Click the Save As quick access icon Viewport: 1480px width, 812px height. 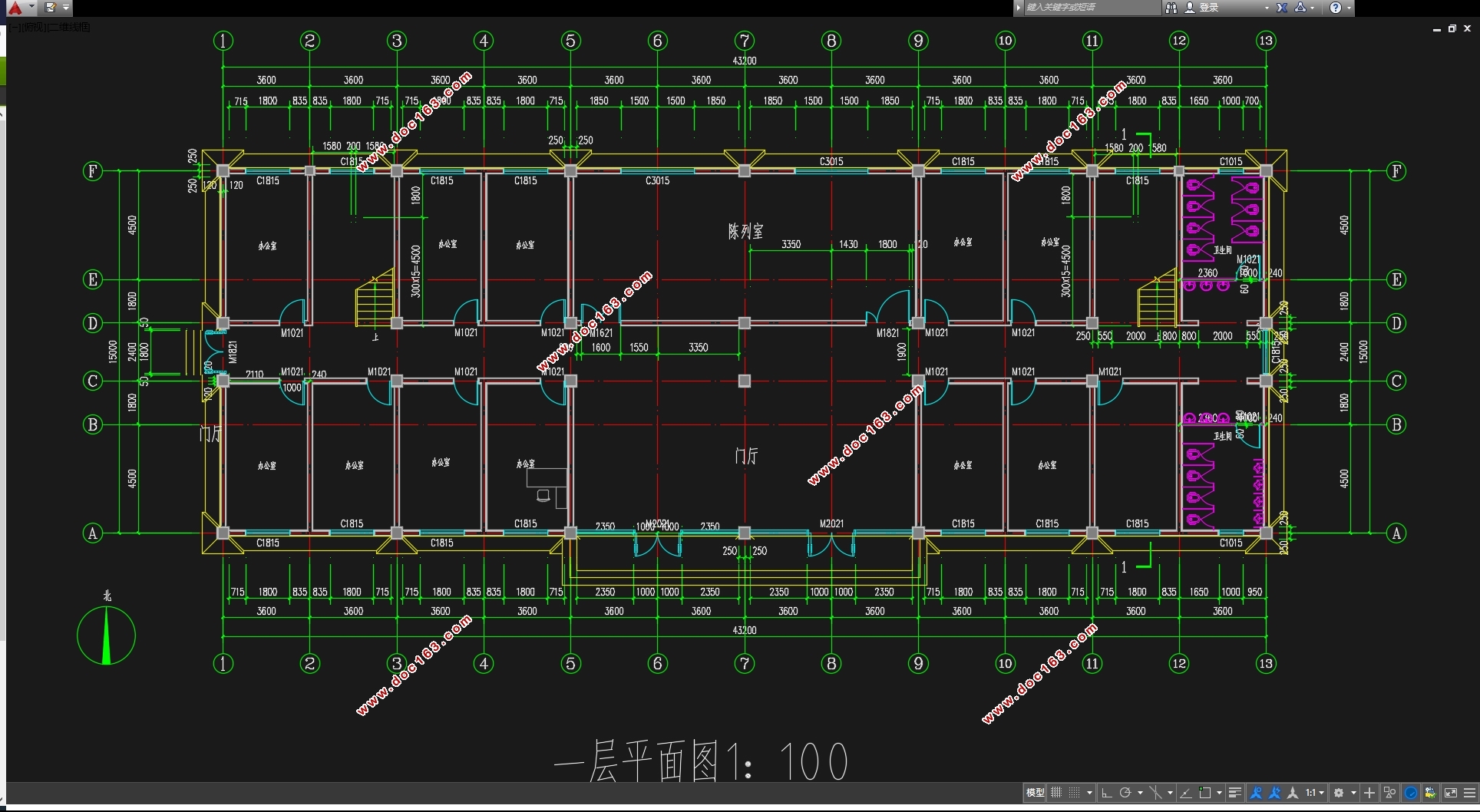[x=51, y=8]
